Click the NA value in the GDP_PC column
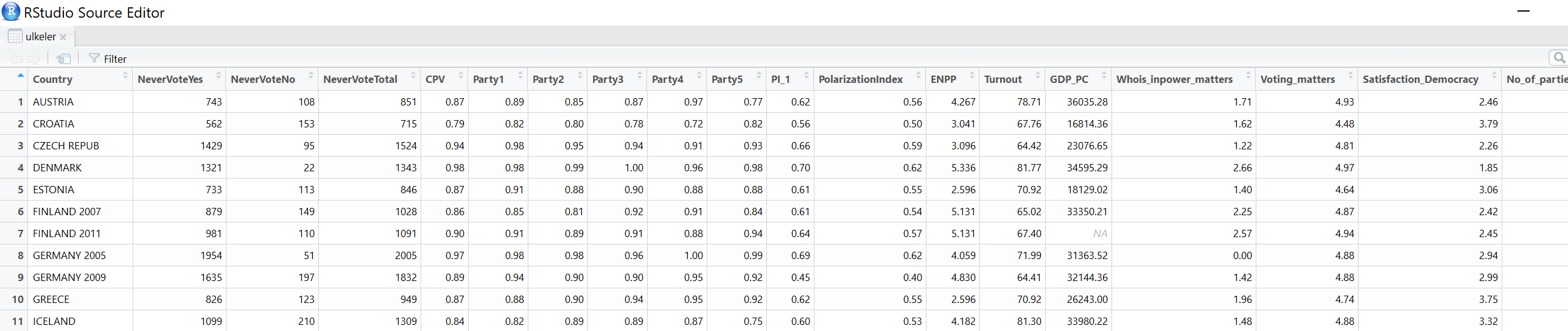The height and width of the screenshot is (331, 1568). point(1099,233)
